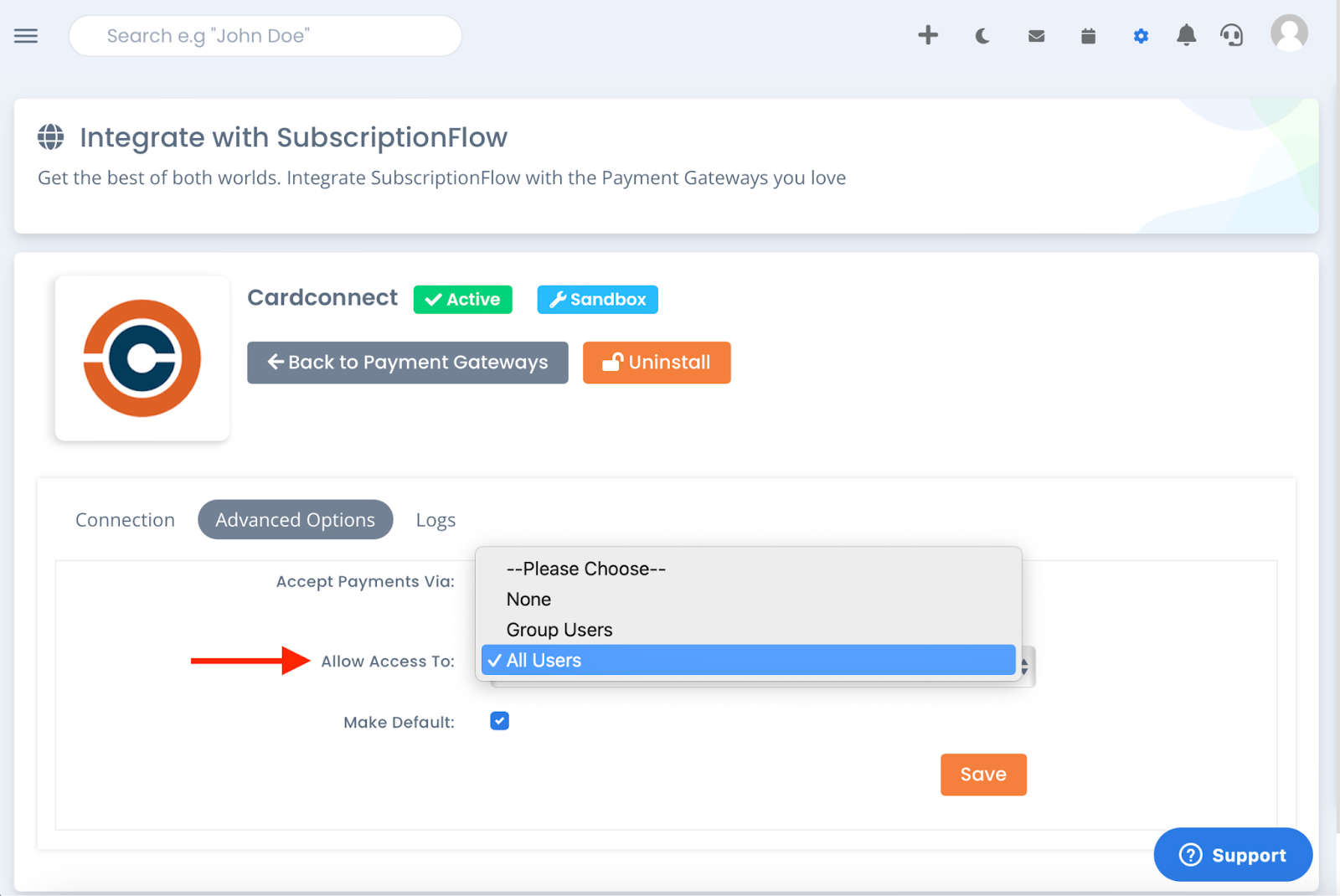Click the globe icon beside Integrate heading
This screenshot has width=1340, height=896.
(x=51, y=137)
